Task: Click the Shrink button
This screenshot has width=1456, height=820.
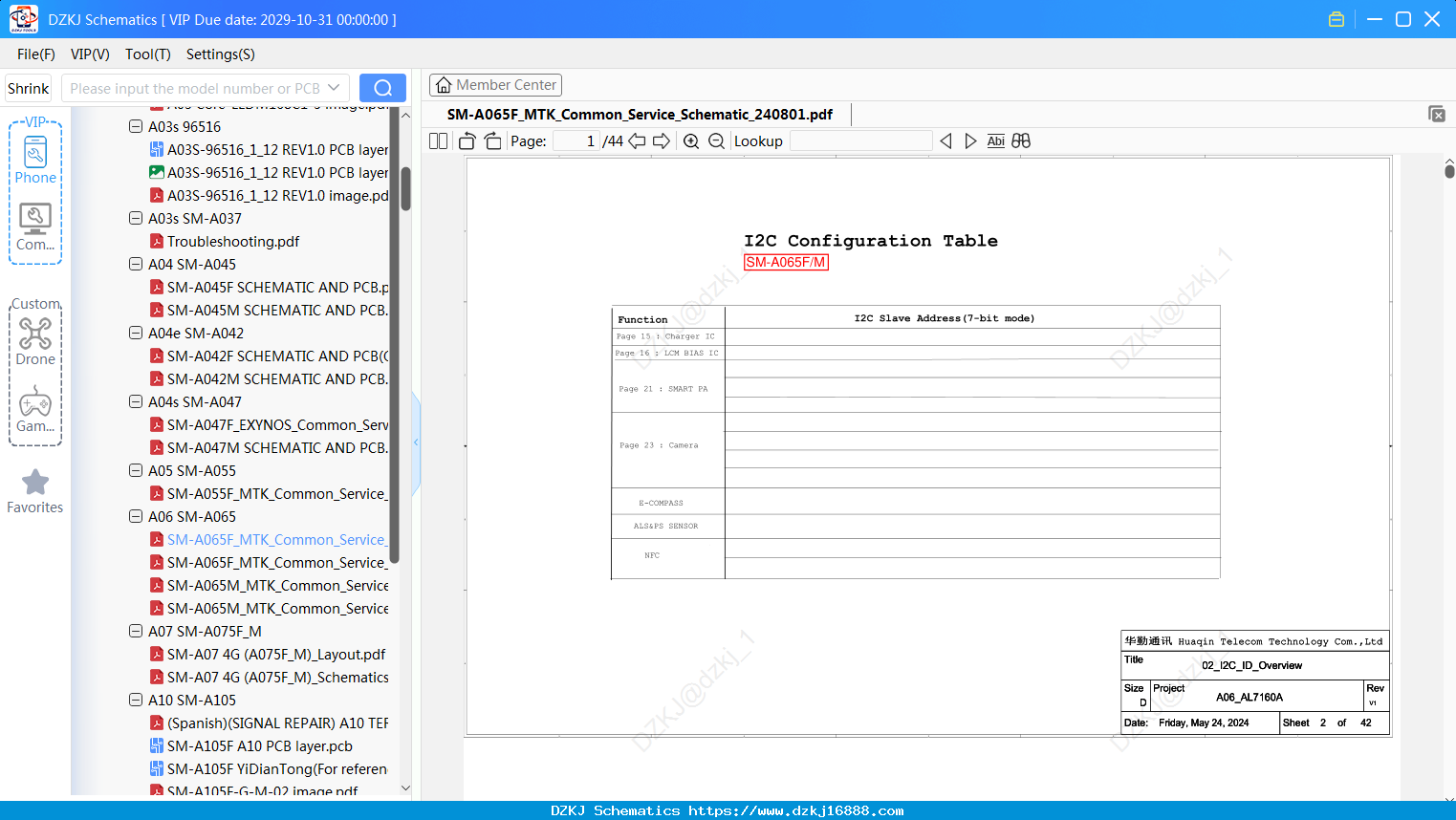Action: coord(29,88)
